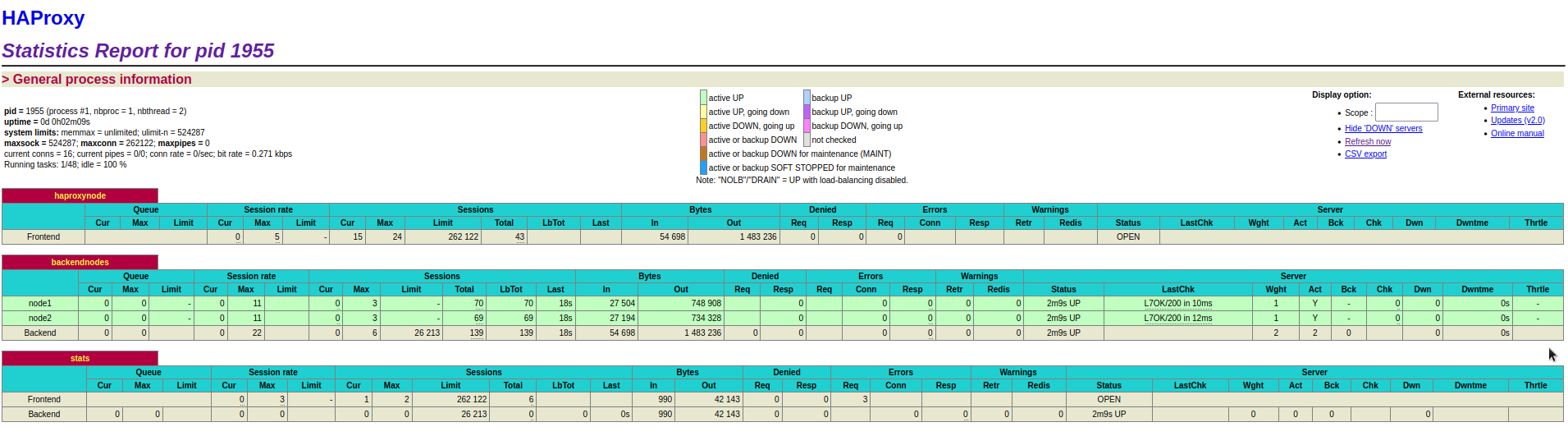Click the 'not checked' legend swatch
Image resolution: width=1568 pixels, height=436 pixels.
pos(807,140)
